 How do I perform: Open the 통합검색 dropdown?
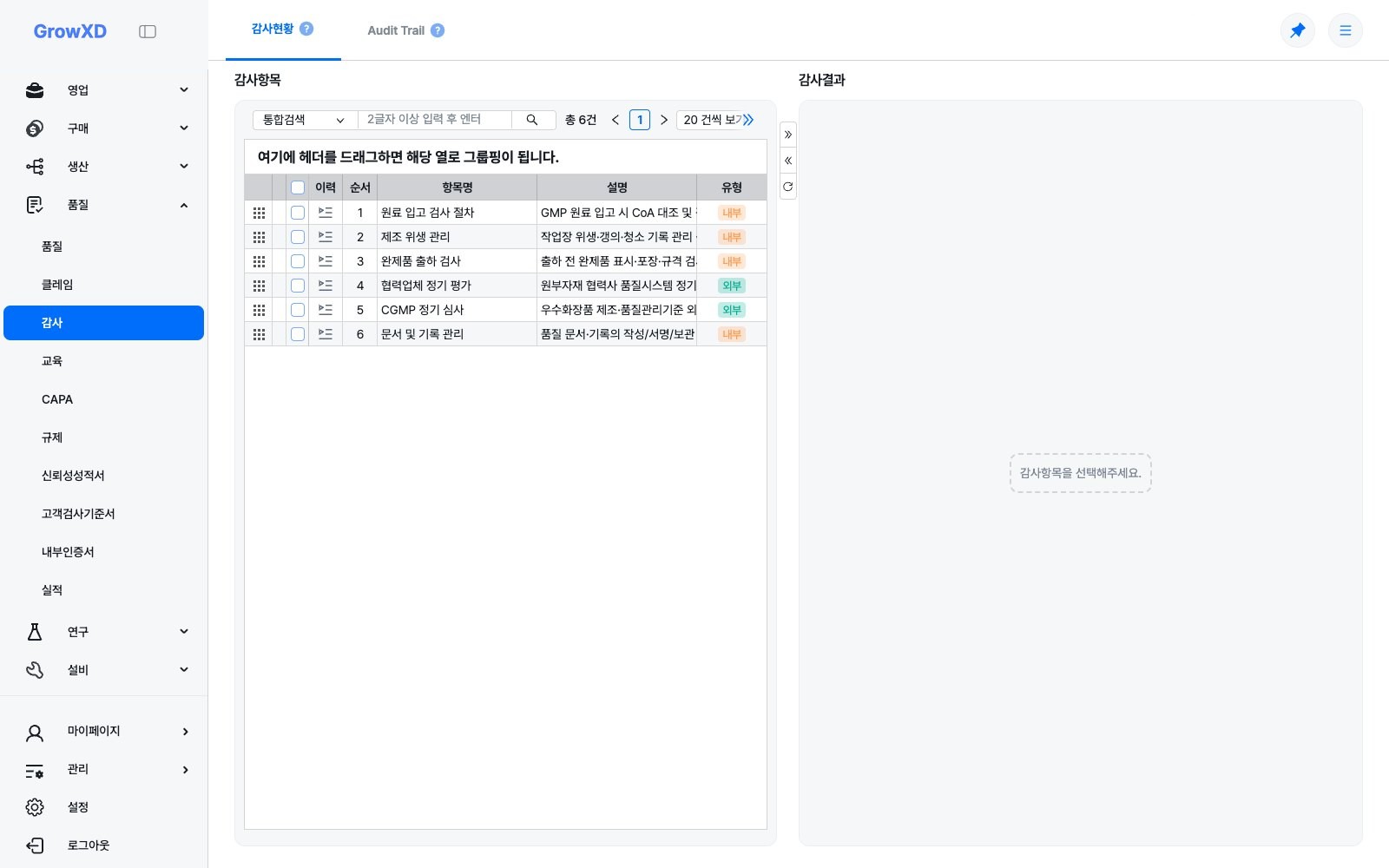305,120
